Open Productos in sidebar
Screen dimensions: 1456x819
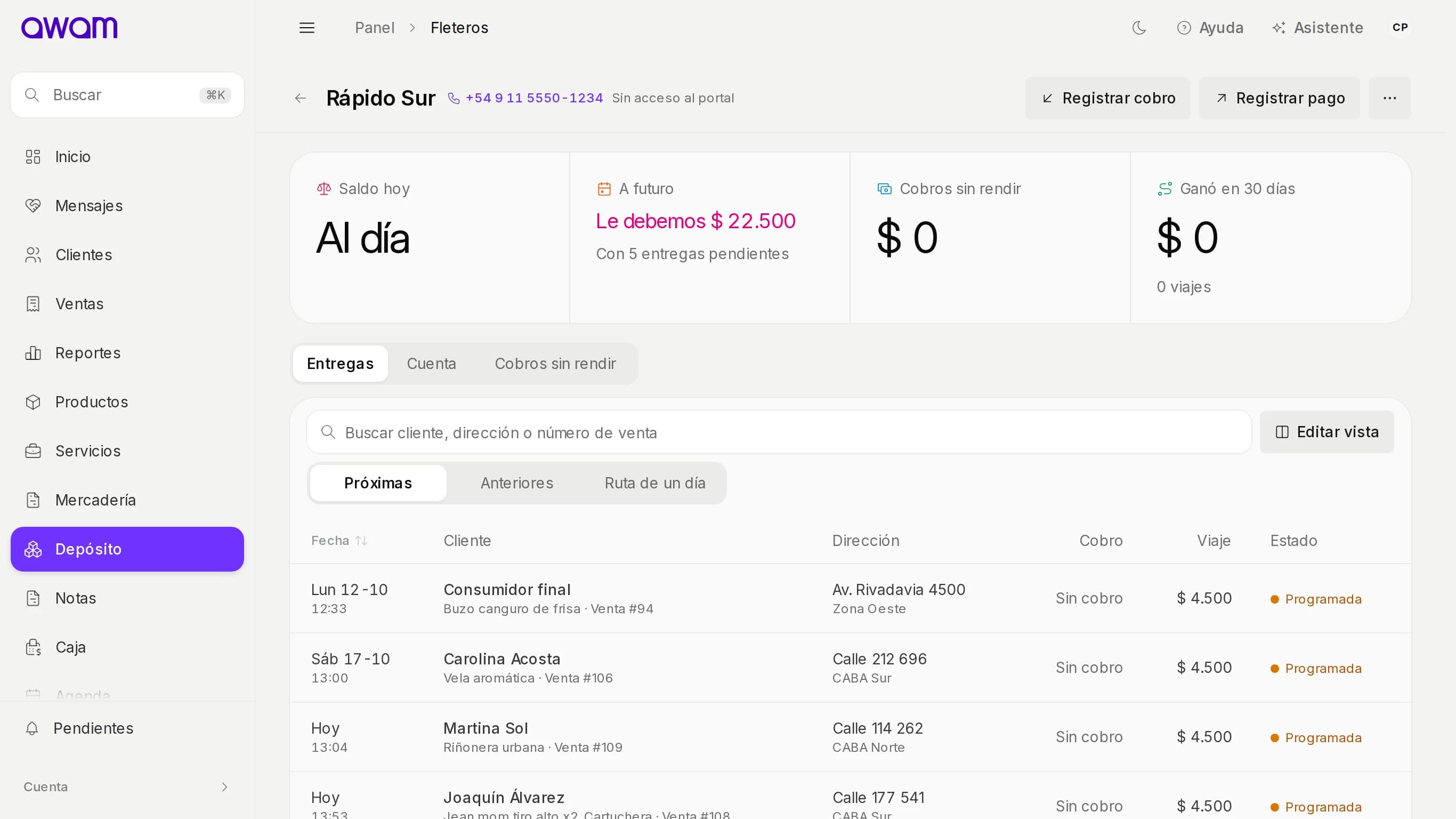[127, 402]
